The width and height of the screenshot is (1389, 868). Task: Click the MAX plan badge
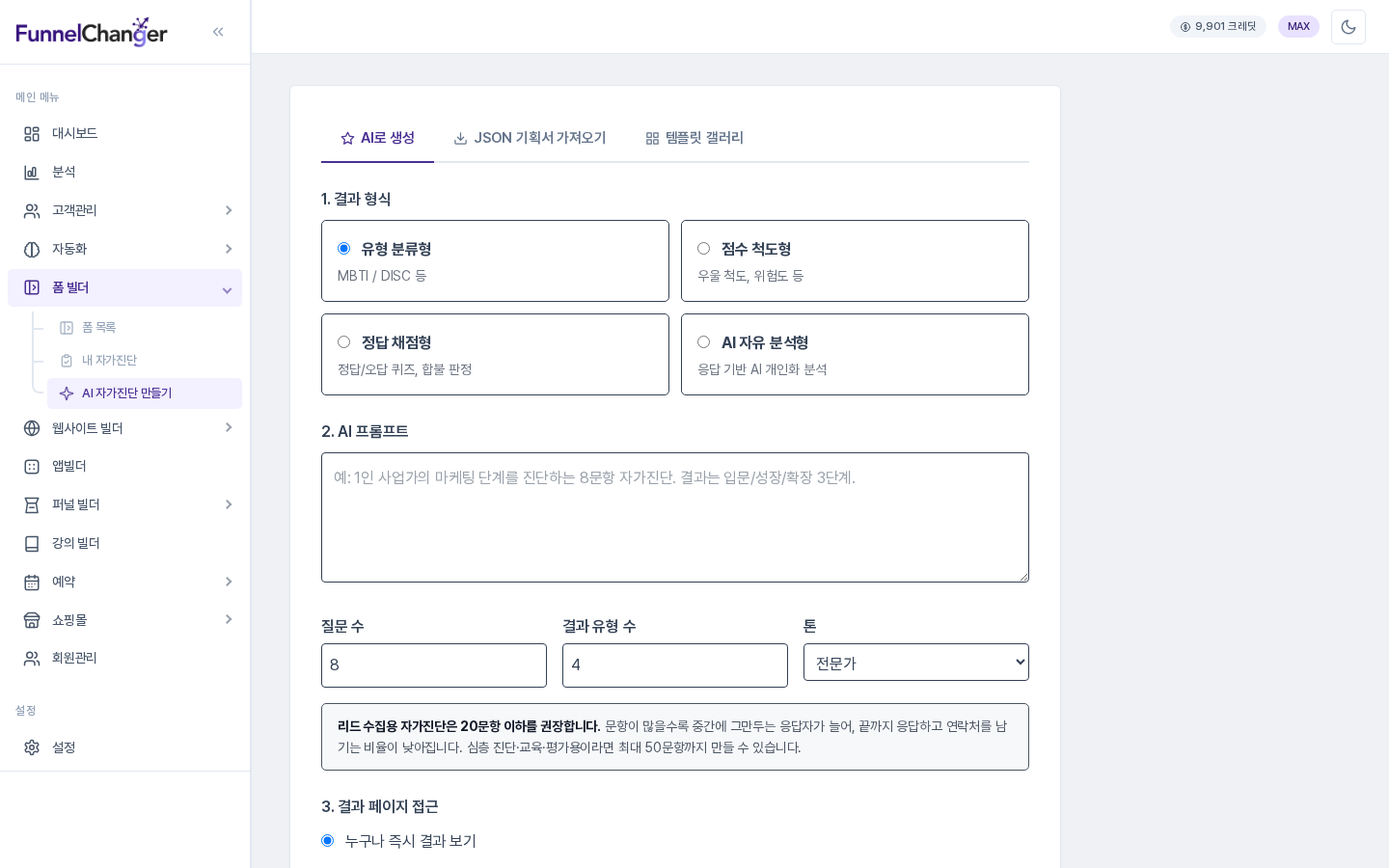click(x=1298, y=27)
